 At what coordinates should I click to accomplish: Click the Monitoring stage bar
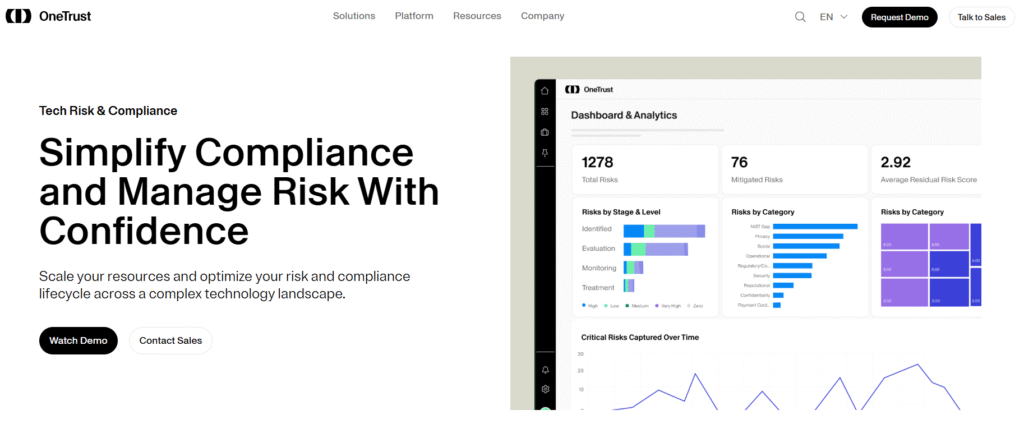(633, 267)
